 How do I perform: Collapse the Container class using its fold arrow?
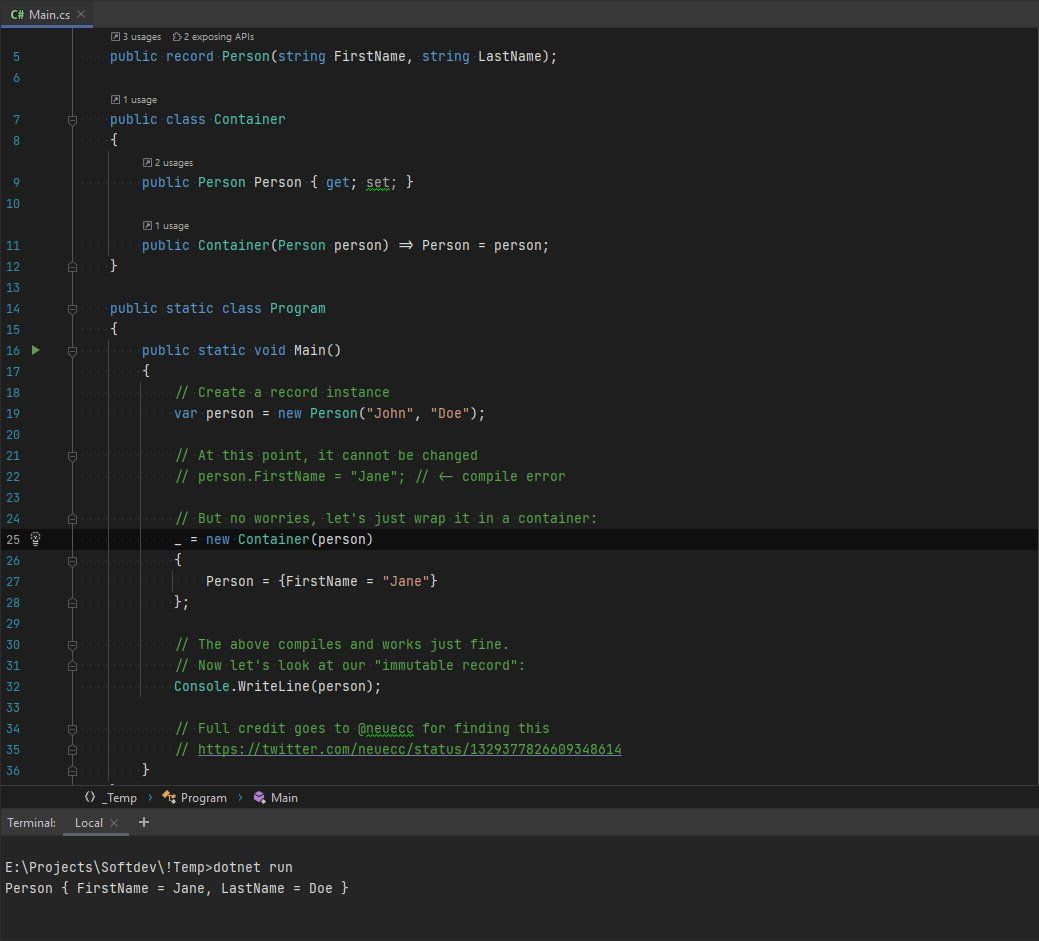[x=72, y=120]
